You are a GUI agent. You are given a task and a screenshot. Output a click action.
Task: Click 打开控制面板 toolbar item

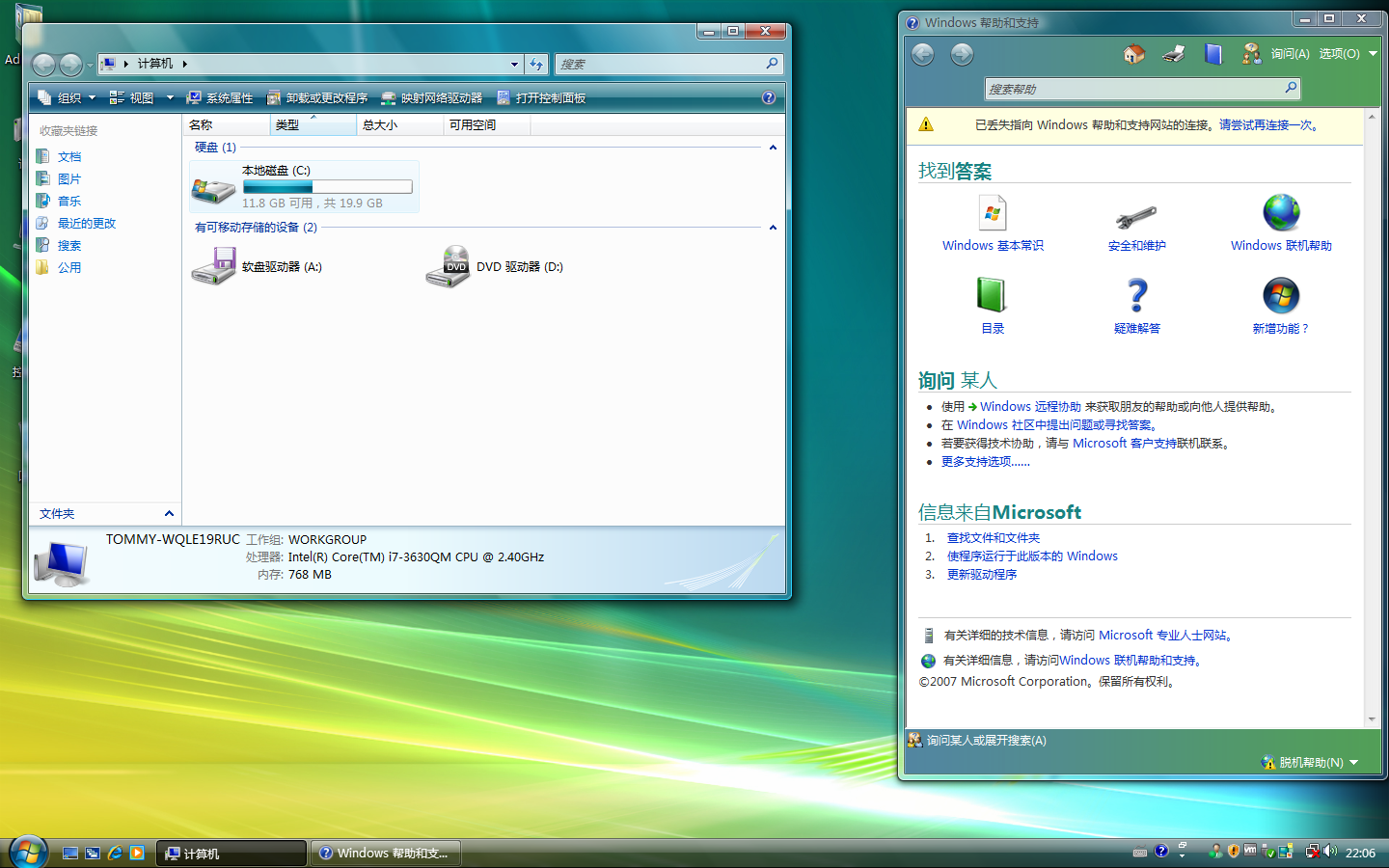coord(541,97)
